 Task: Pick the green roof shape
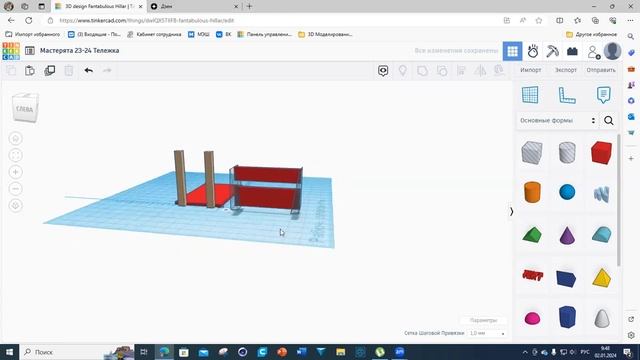coord(532,235)
